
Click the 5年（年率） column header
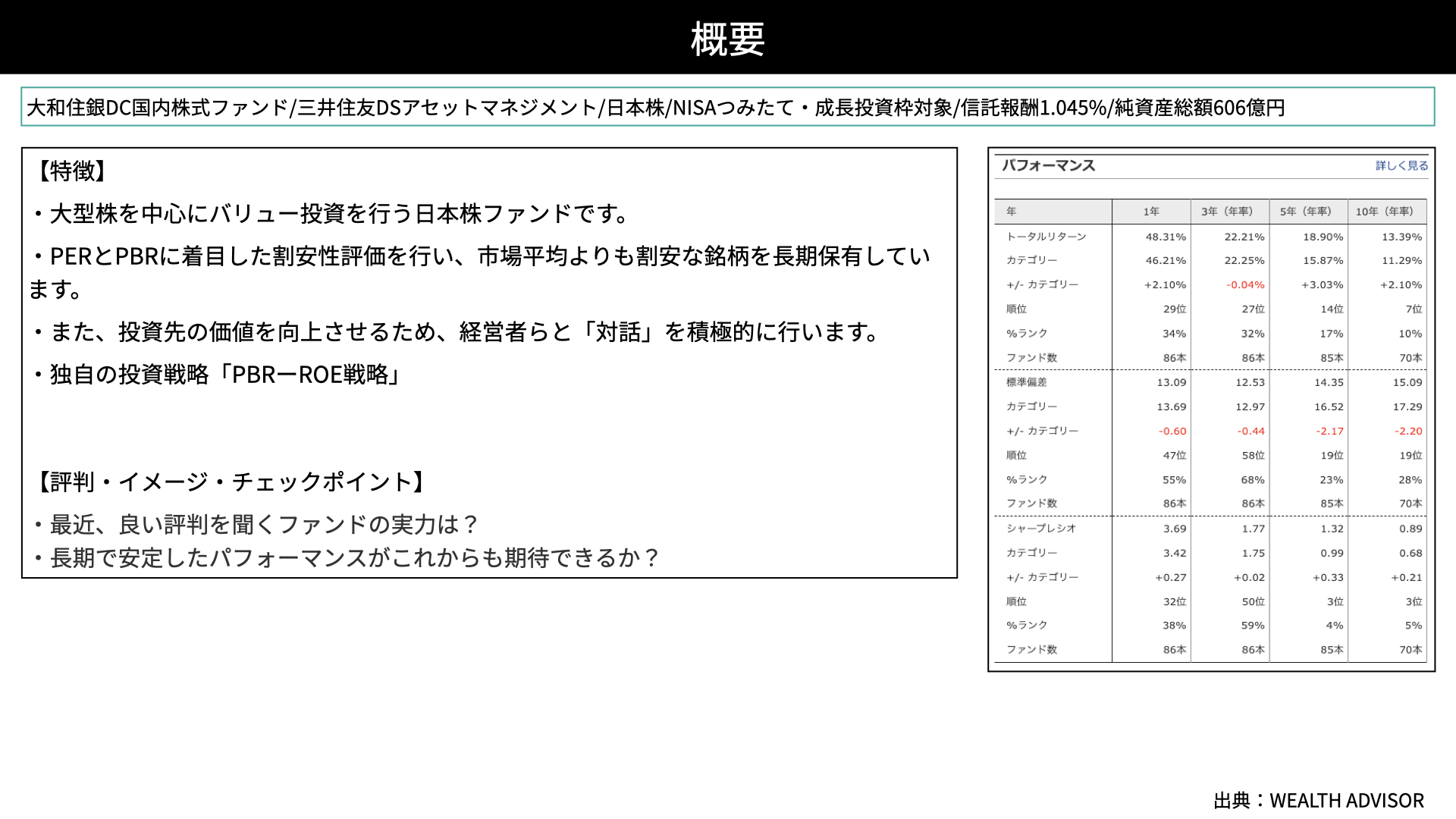coord(1308,212)
